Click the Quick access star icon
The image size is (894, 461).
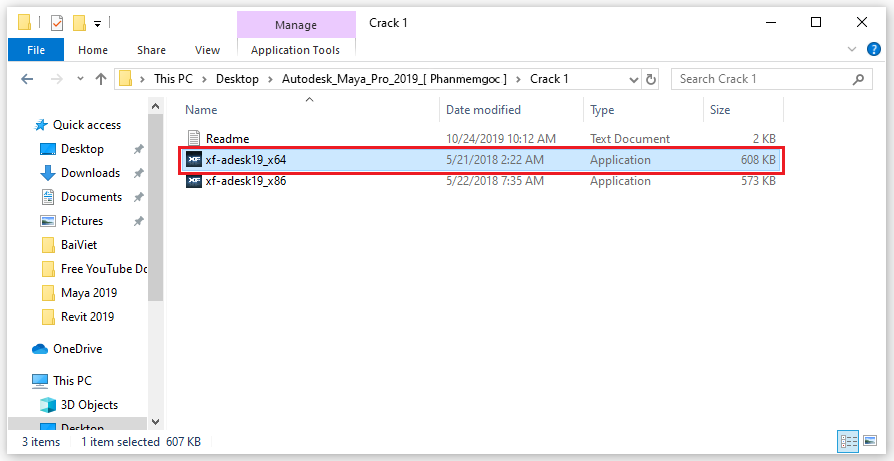pos(40,125)
